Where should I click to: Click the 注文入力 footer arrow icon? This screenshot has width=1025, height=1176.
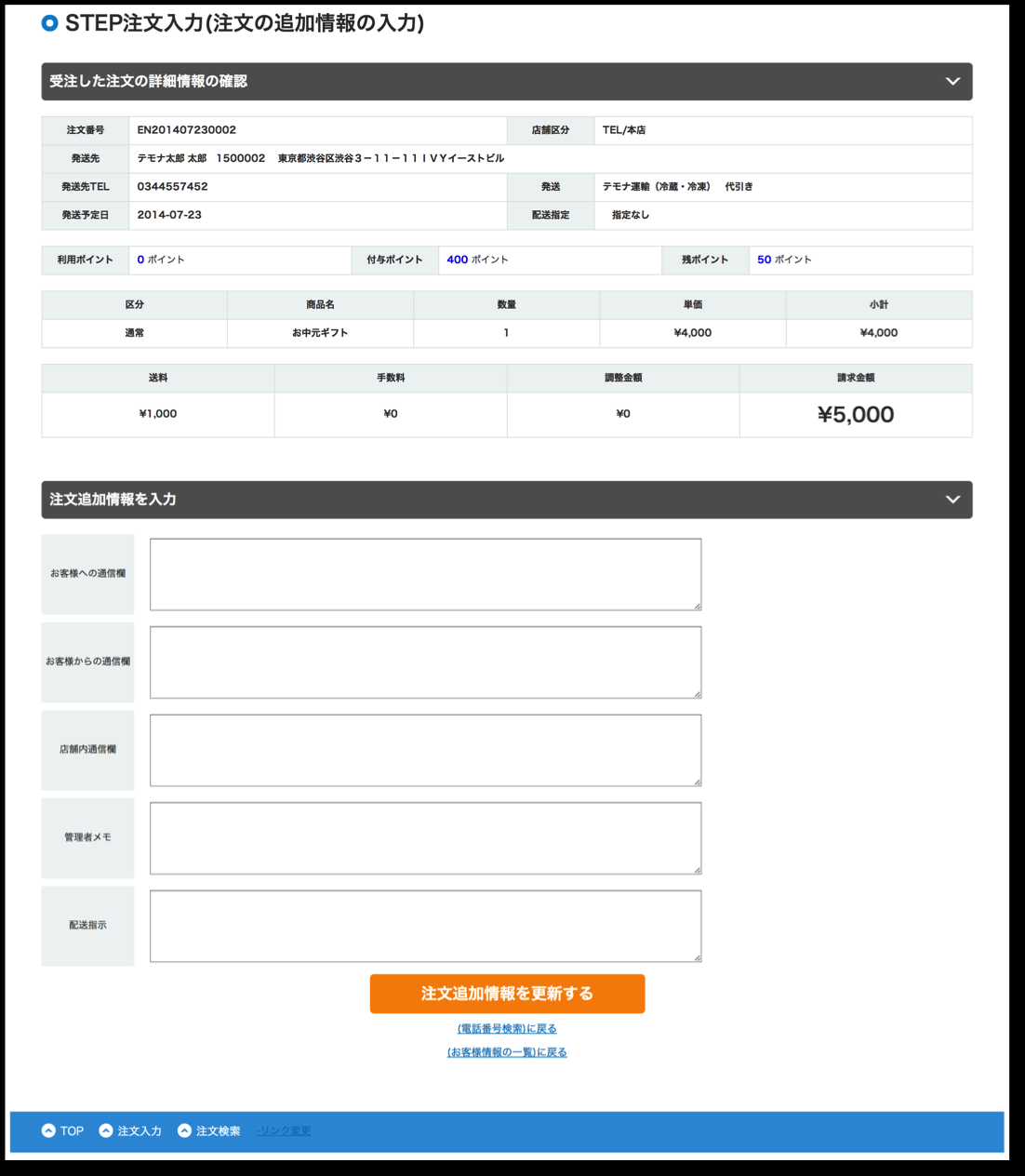[x=106, y=1130]
